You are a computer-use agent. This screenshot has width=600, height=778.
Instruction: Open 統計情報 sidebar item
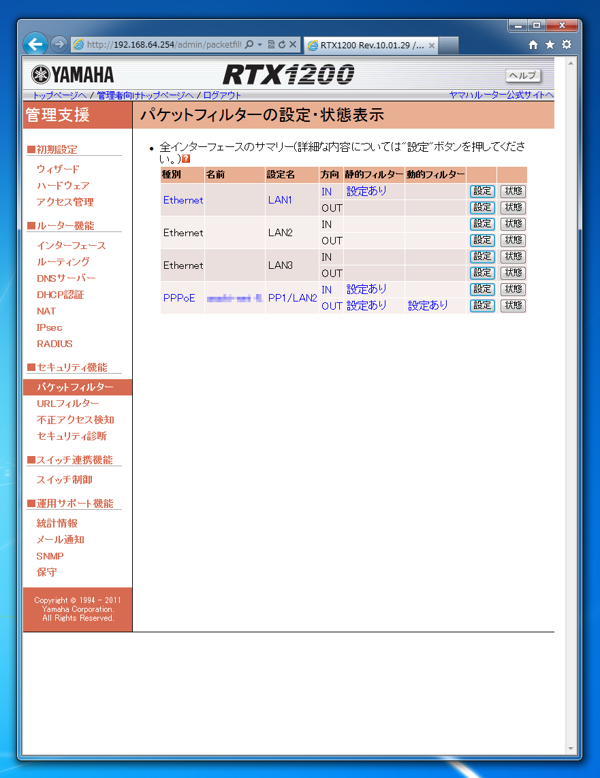[x=57, y=523]
